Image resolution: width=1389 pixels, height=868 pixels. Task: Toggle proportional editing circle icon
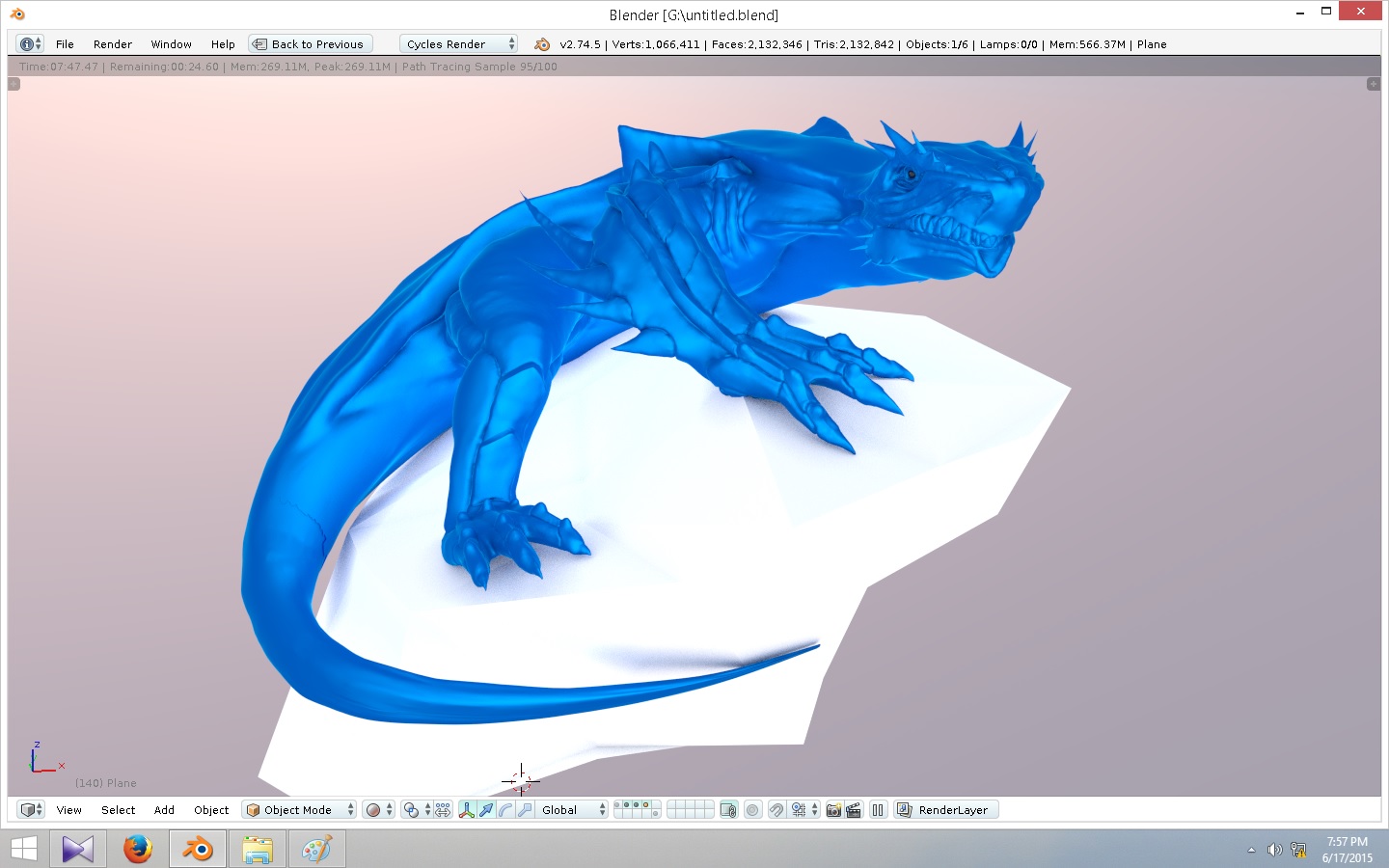tap(752, 810)
